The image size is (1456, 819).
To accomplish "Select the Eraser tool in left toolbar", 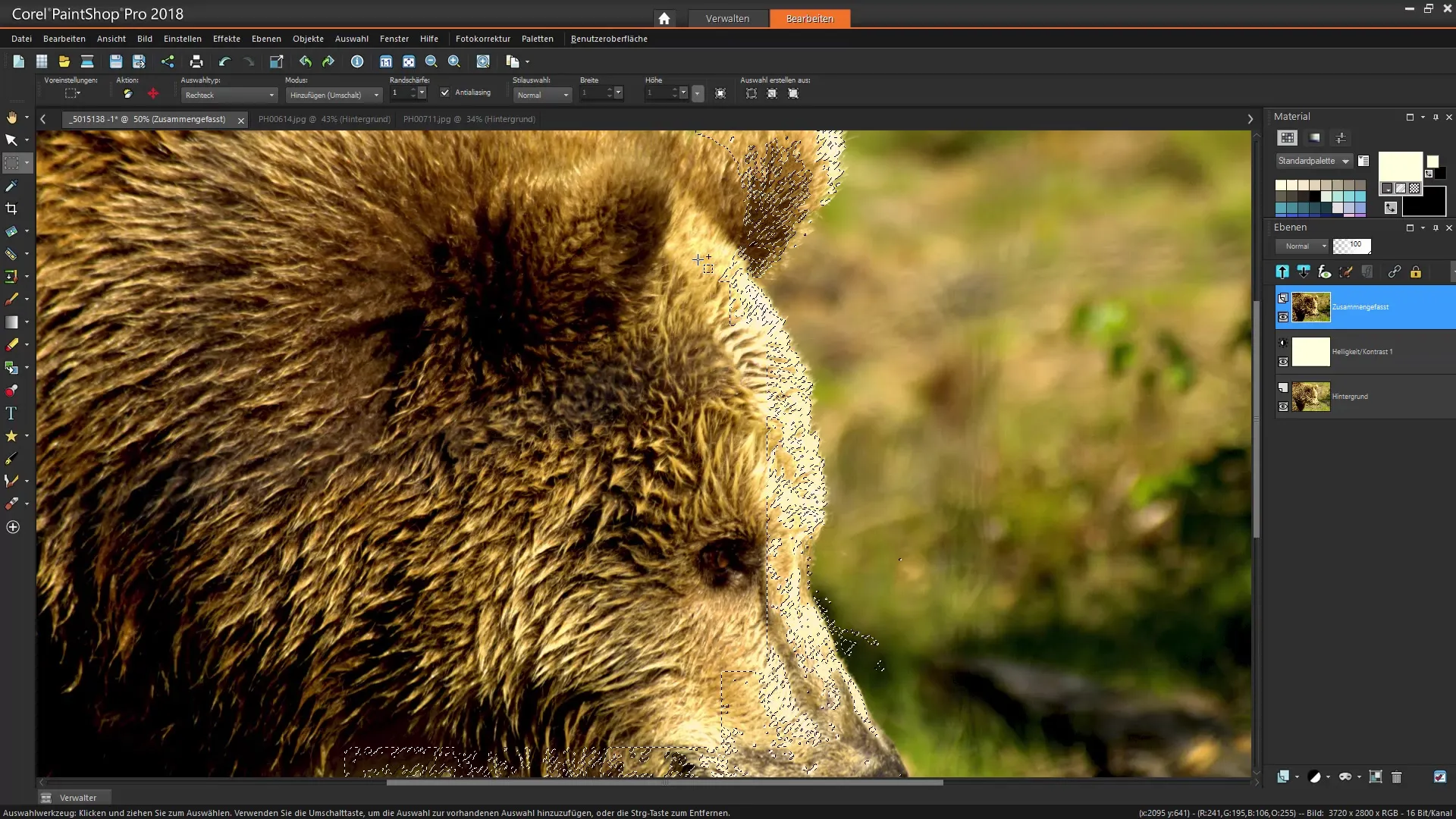I will [x=11, y=345].
